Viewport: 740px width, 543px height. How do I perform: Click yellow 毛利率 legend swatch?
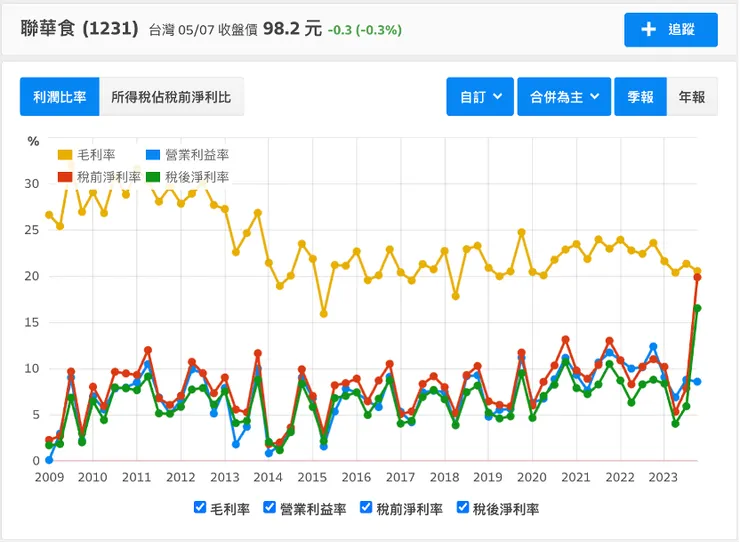[x=65, y=155]
